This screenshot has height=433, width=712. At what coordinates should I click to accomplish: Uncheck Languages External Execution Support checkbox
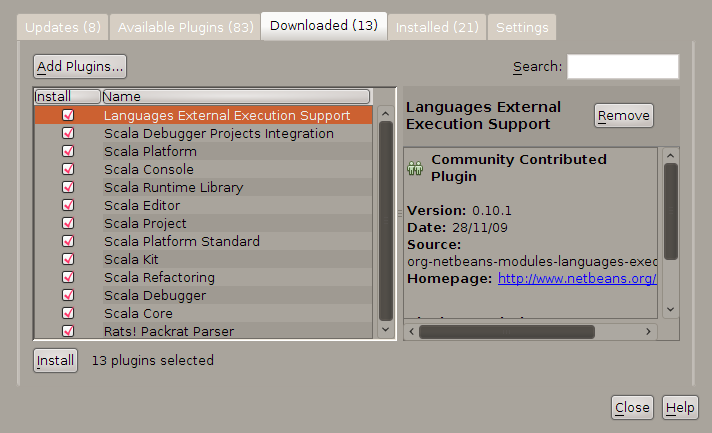point(68,115)
